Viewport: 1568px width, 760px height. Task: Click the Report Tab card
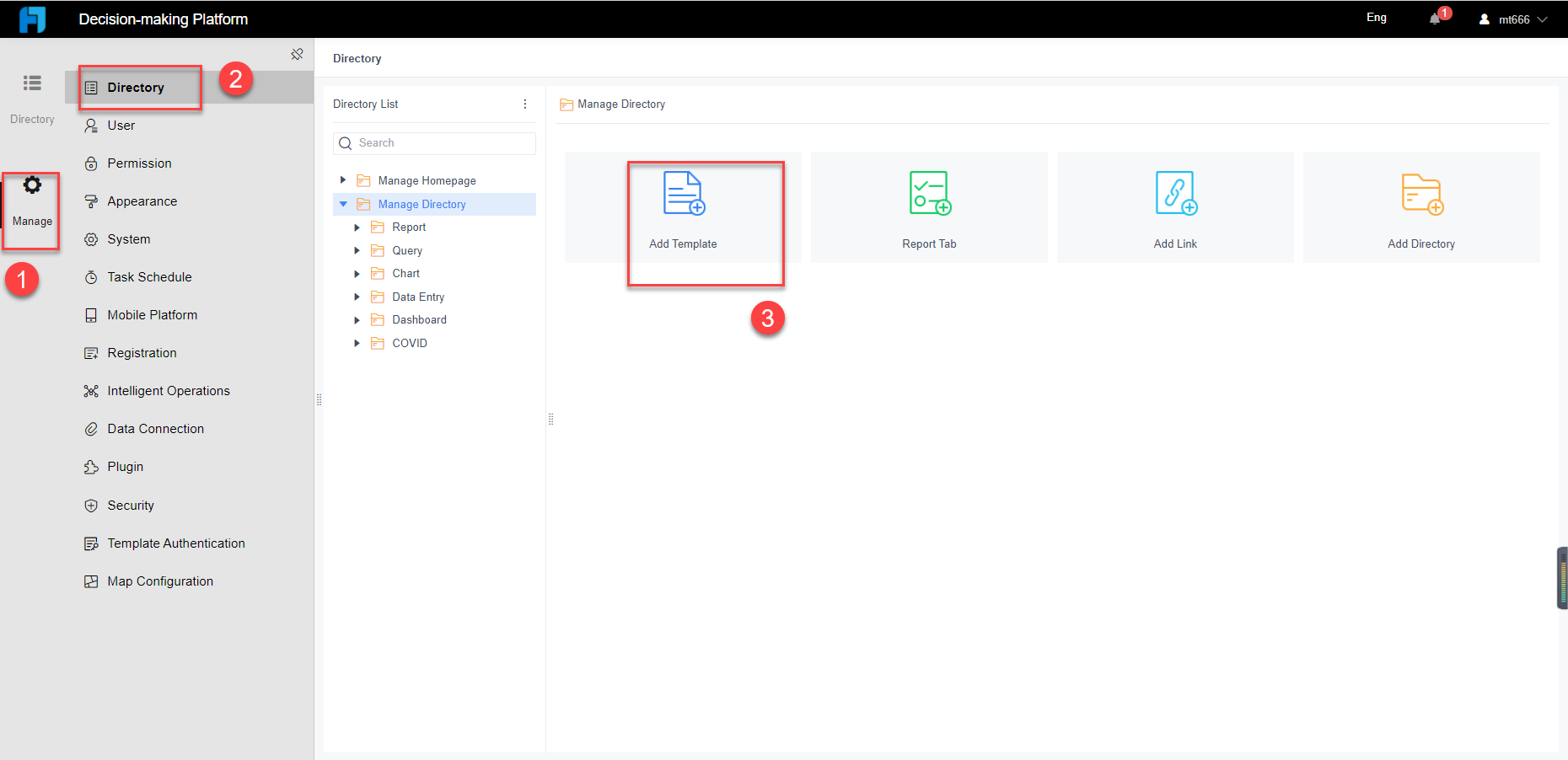coord(929,207)
